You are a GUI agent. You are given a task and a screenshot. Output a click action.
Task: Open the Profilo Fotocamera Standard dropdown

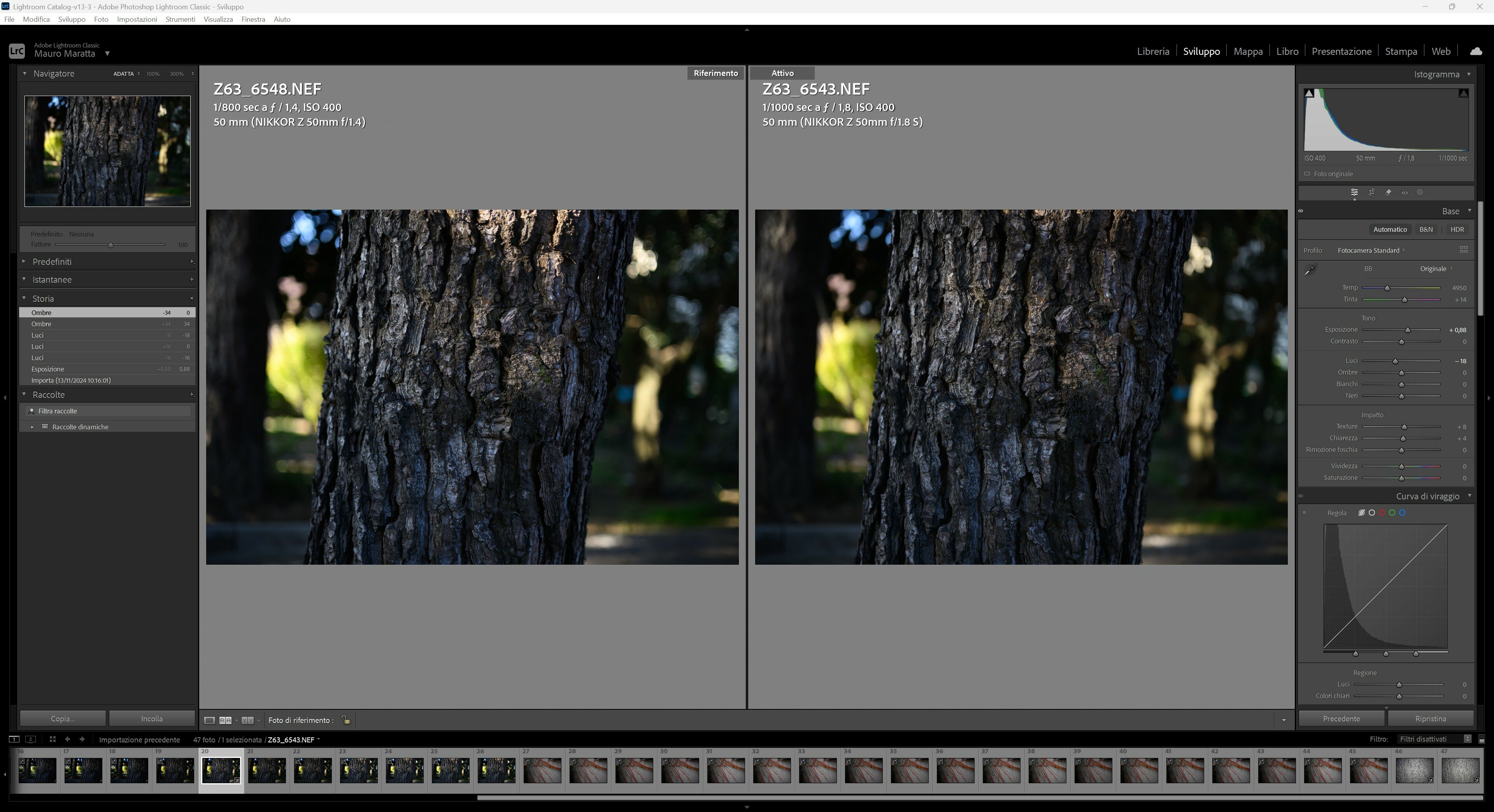pyautogui.click(x=1371, y=250)
